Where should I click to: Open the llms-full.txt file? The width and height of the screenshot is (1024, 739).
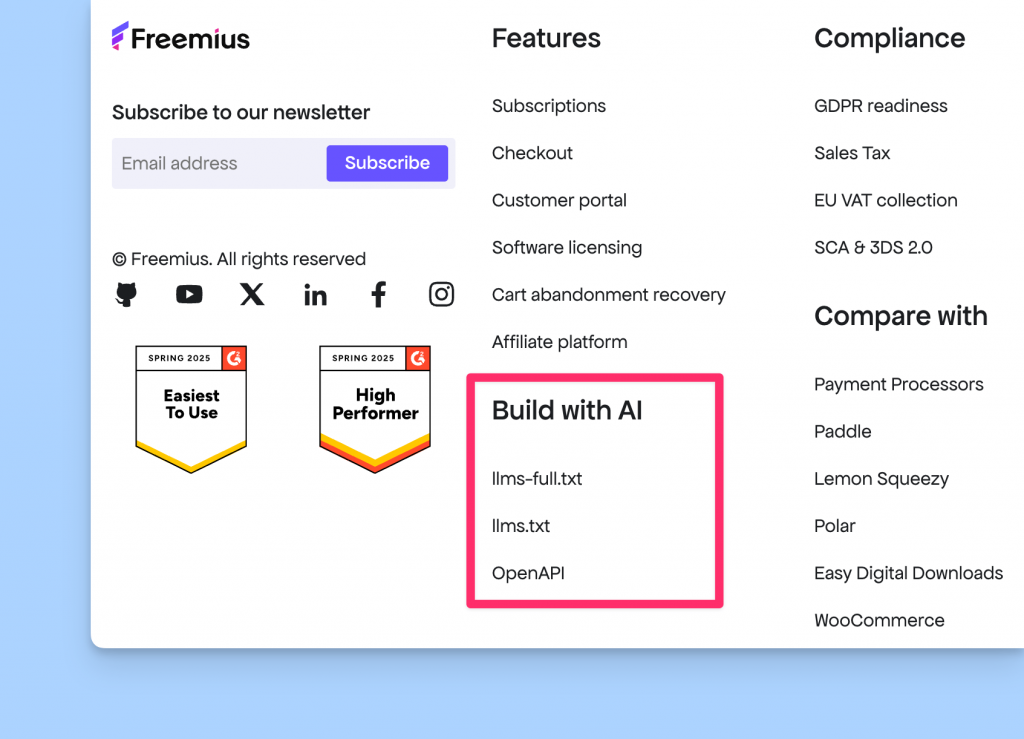coord(538,479)
